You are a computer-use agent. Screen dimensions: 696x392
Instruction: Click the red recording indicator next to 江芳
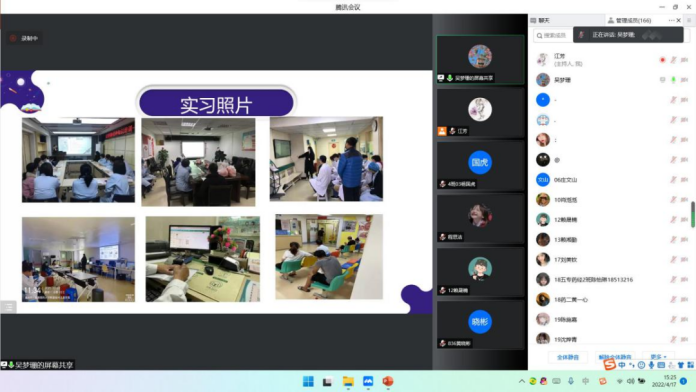[x=662, y=60]
